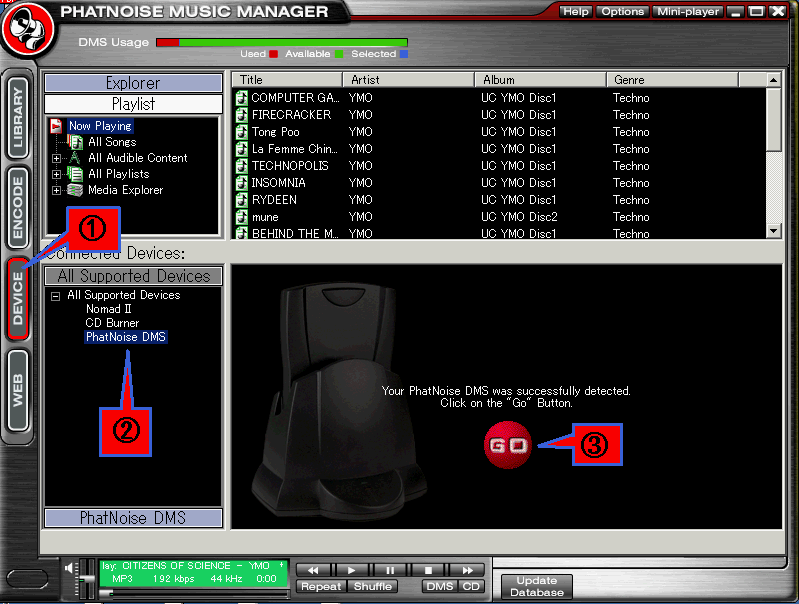799x604 pixels.
Task: Select Now Playing in the explorer tree
Action: pyautogui.click(x=100, y=126)
